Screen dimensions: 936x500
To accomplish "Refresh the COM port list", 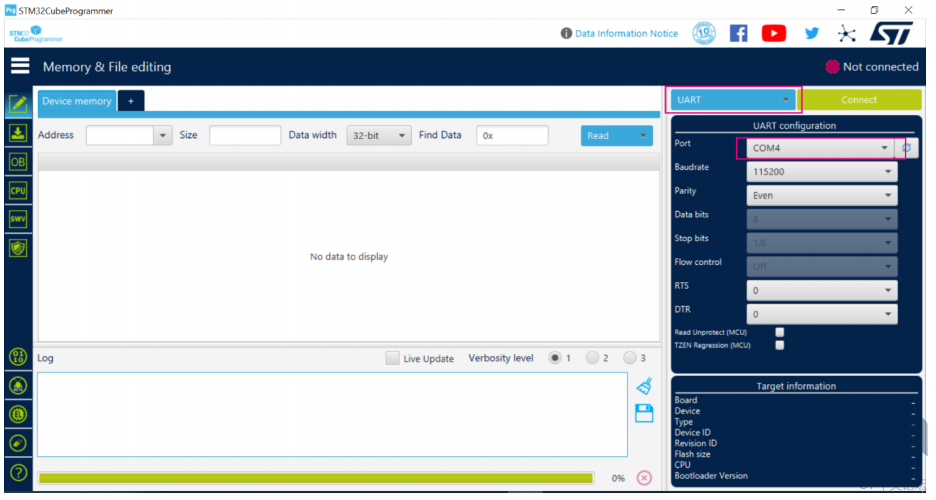I will point(906,148).
